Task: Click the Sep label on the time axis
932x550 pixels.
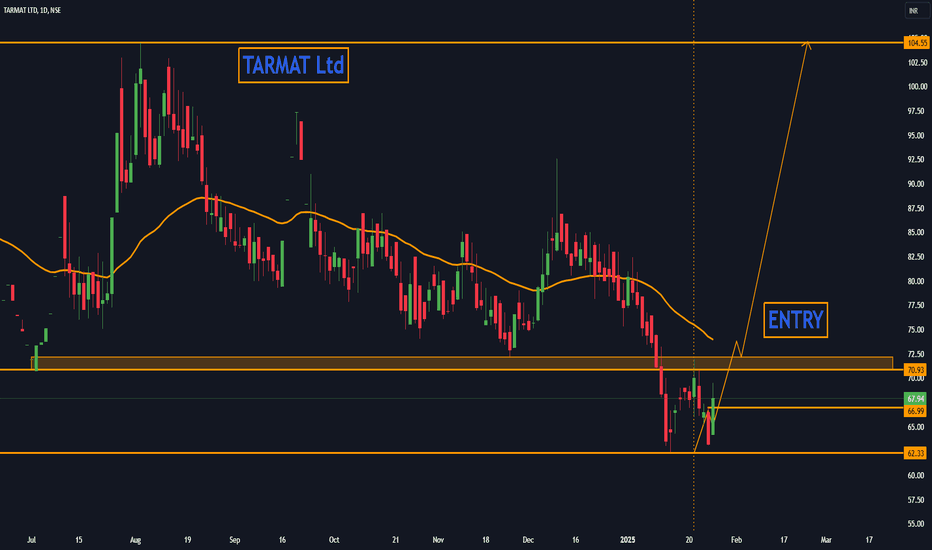Action: click(235, 540)
